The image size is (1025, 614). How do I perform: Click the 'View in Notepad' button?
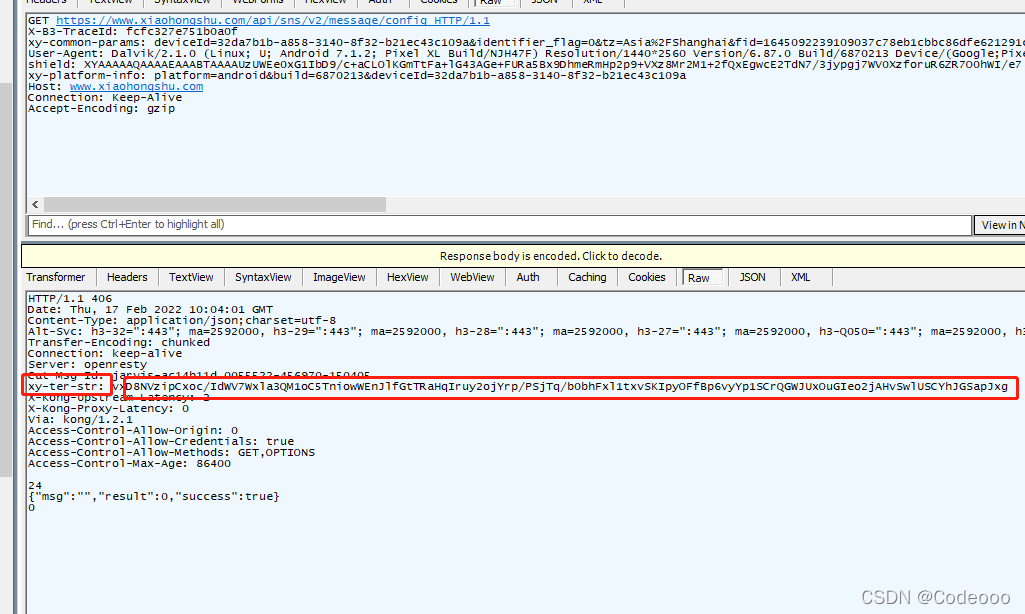[999, 224]
